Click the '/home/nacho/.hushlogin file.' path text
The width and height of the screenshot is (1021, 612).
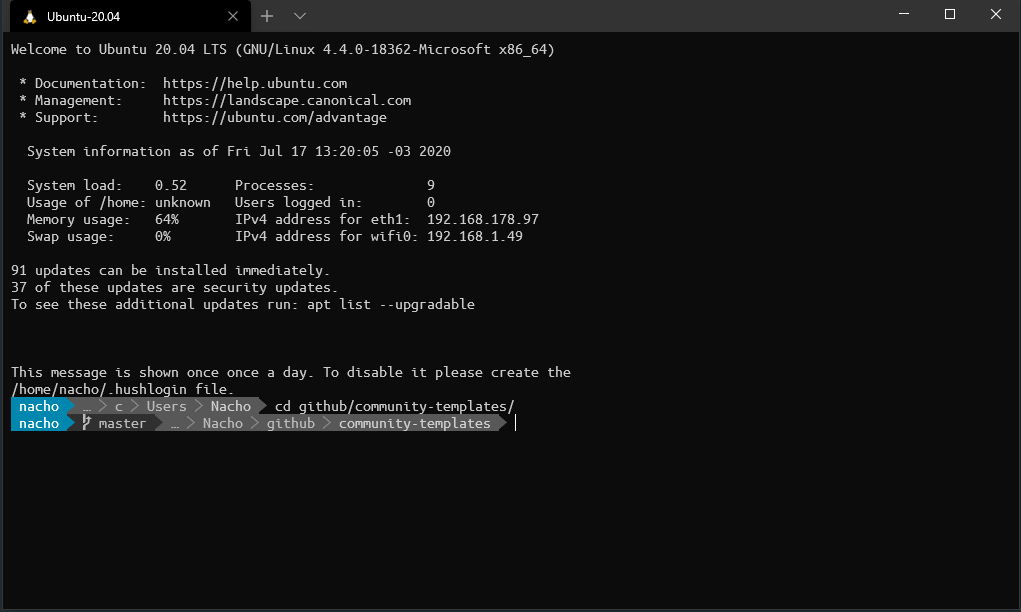click(122, 389)
